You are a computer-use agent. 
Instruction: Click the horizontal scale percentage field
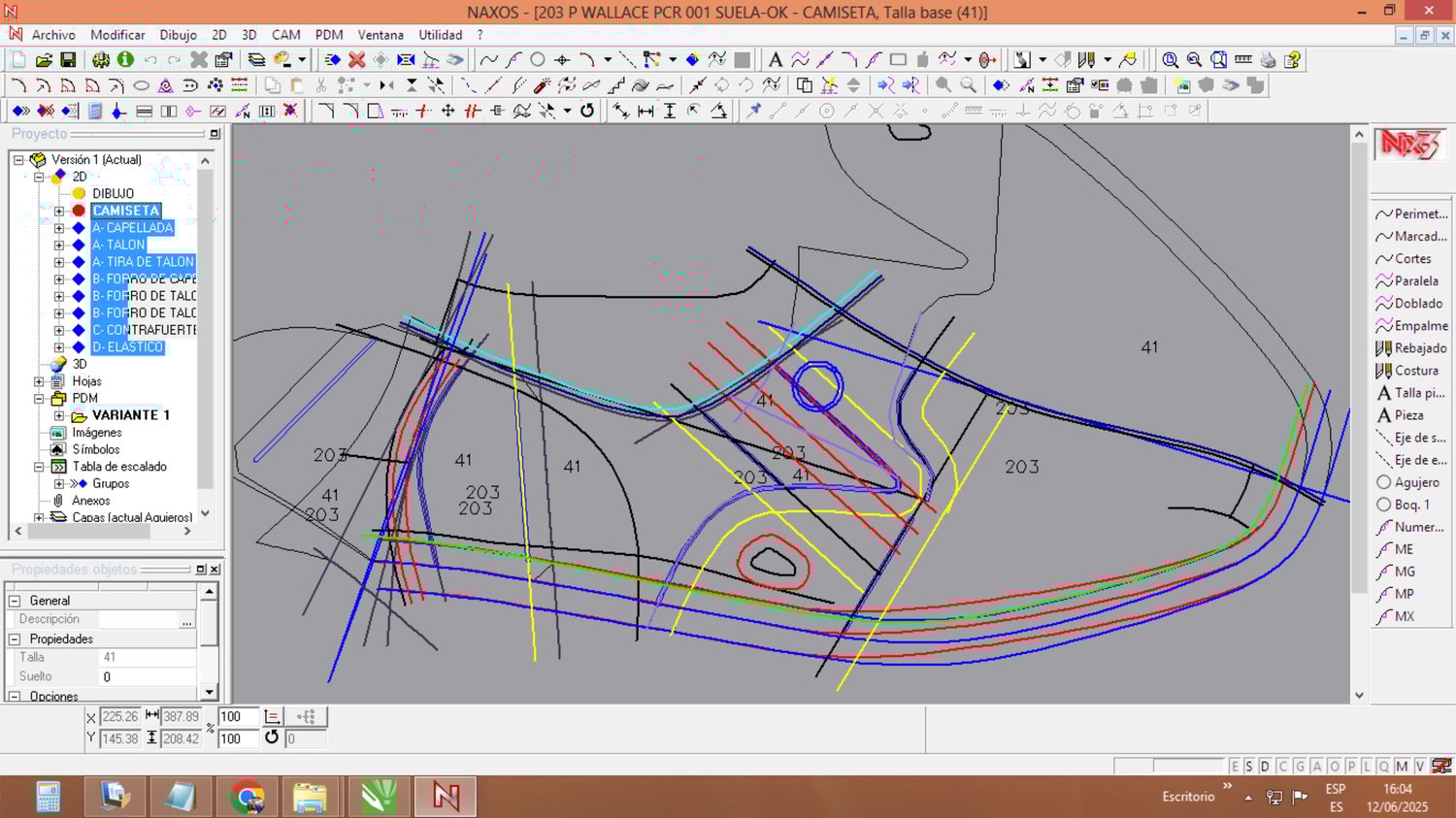pyautogui.click(x=237, y=717)
